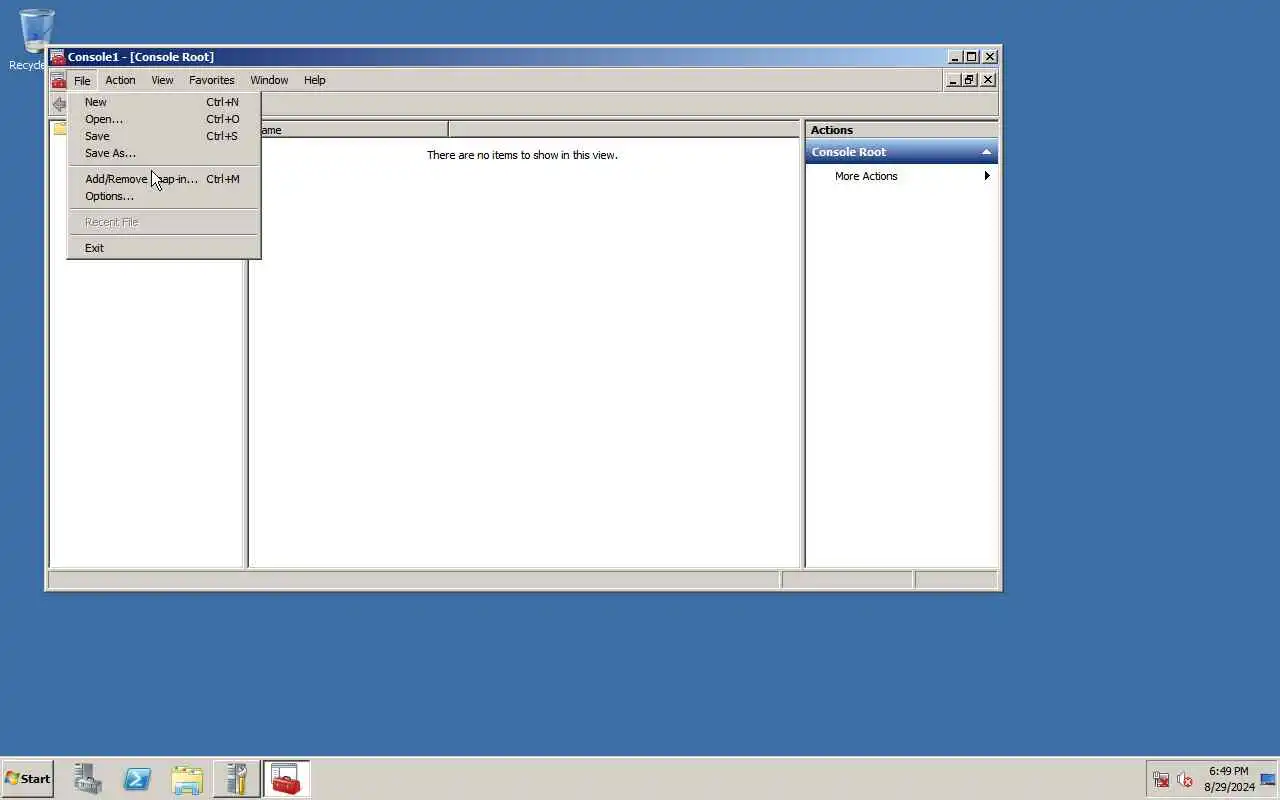Click the muted speaker tray icon
This screenshot has width=1280, height=800.
coord(1185,780)
